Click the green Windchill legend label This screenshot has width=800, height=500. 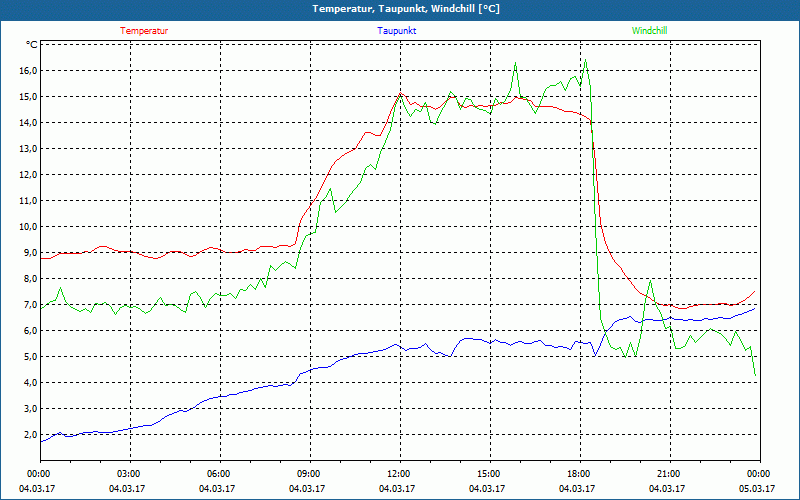pos(649,31)
